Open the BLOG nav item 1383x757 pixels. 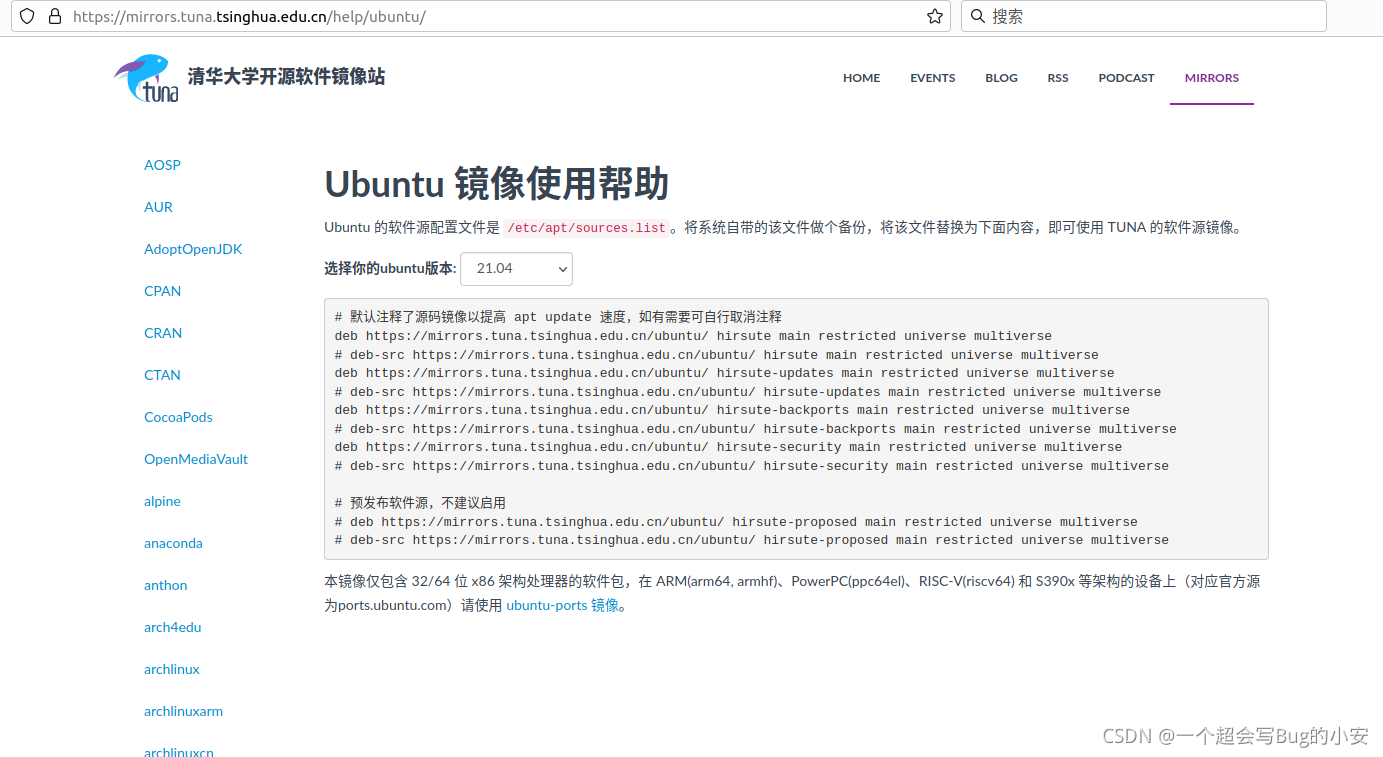pyautogui.click(x=1001, y=78)
